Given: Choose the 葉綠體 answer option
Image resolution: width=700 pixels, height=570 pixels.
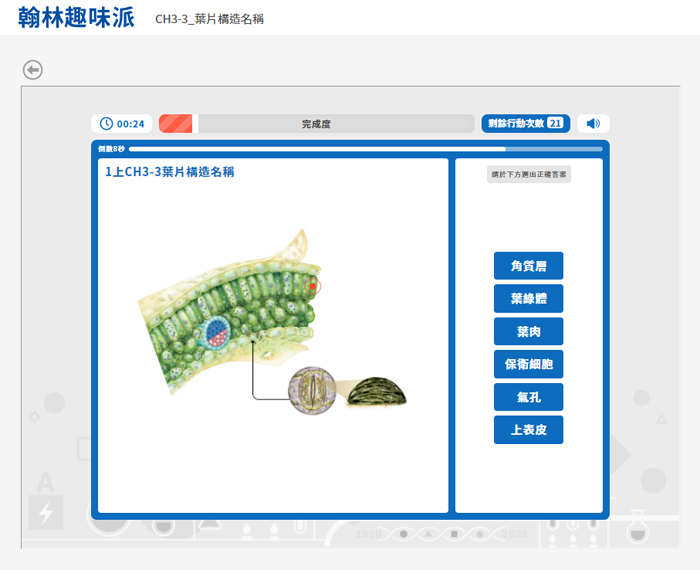Looking at the screenshot, I should click(528, 299).
